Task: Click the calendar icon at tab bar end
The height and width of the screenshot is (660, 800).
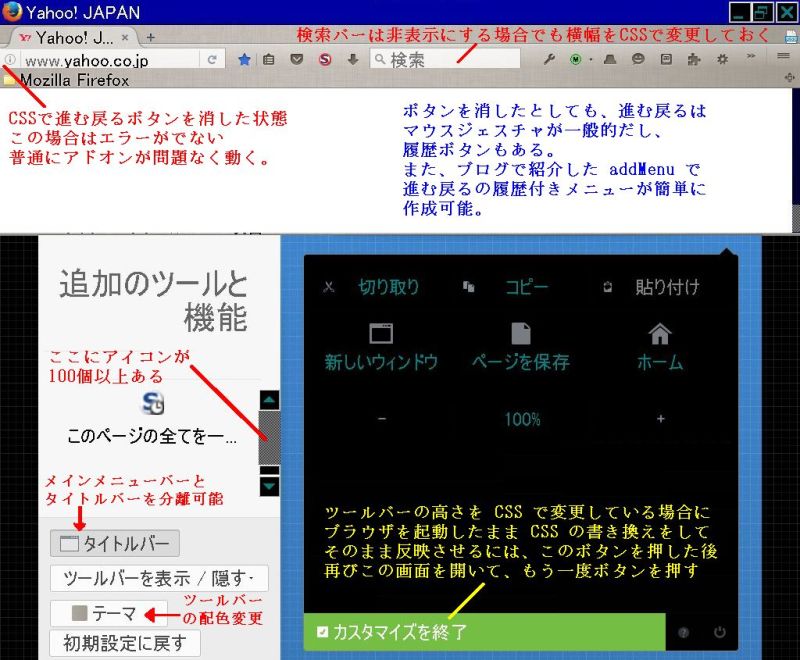Action: coord(791,37)
